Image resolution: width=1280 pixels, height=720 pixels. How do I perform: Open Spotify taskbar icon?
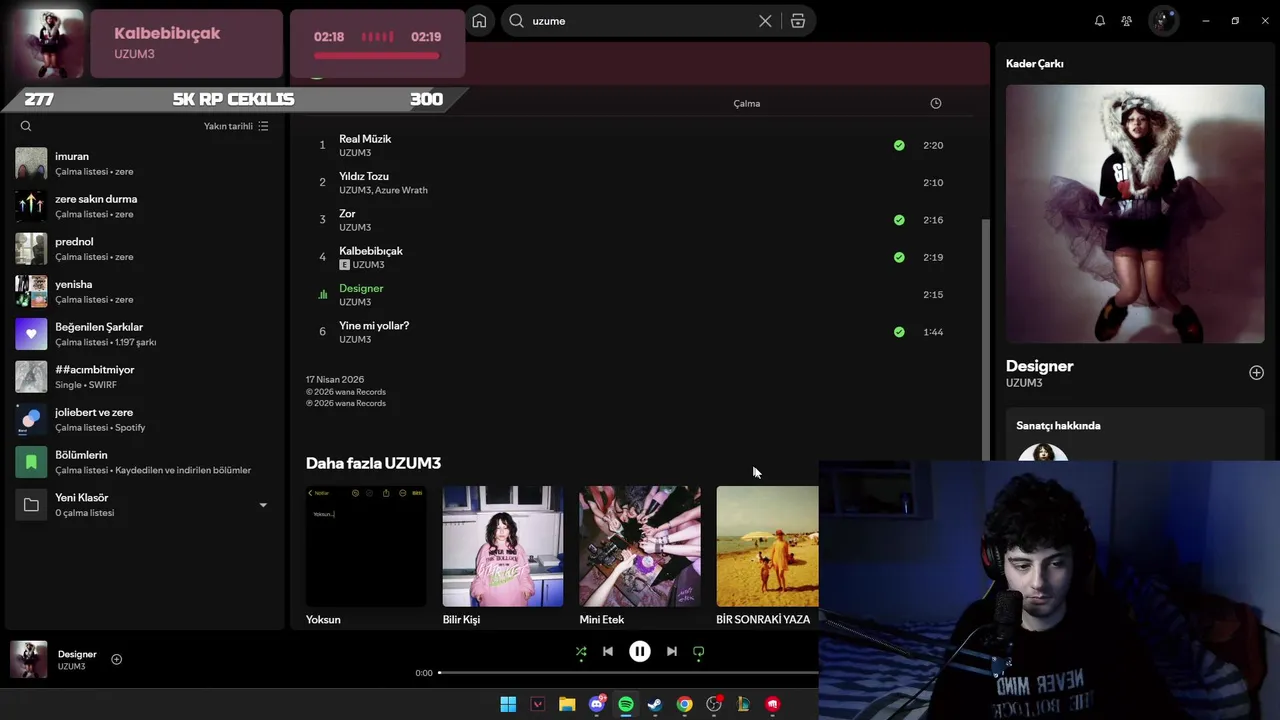tap(626, 704)
